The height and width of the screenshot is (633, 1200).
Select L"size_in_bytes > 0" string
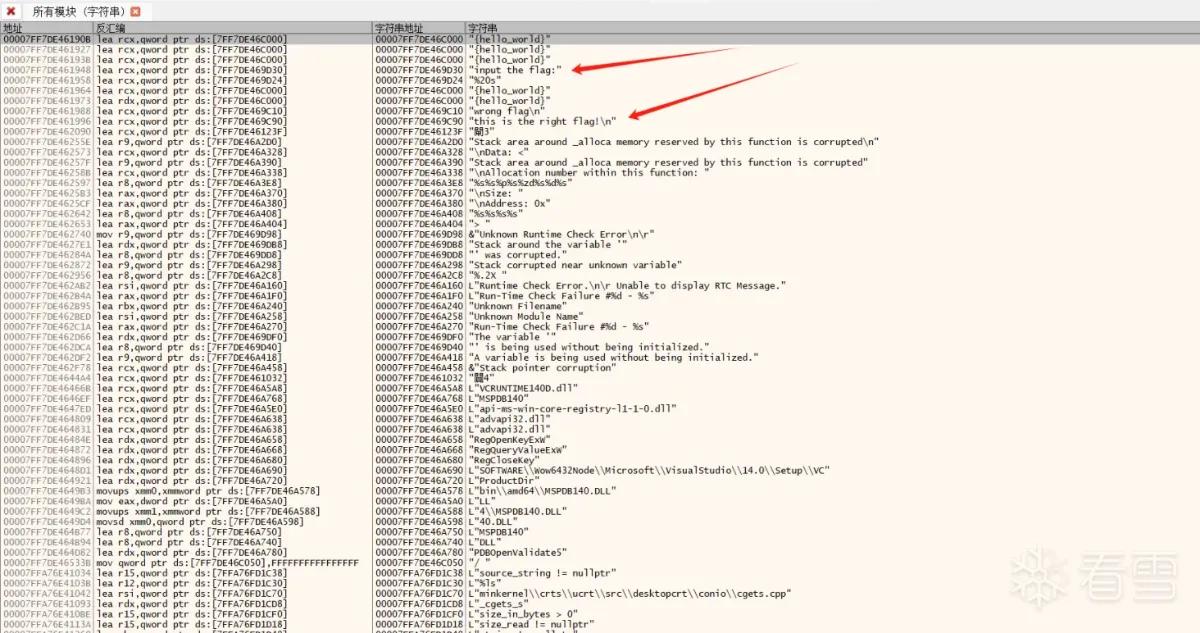coord(525,613)
